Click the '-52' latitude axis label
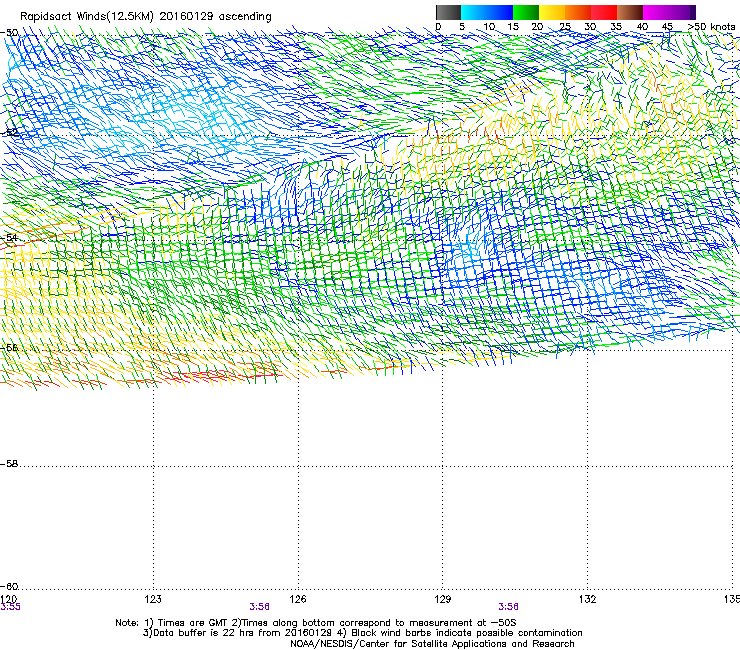 [x=10, y=132]
